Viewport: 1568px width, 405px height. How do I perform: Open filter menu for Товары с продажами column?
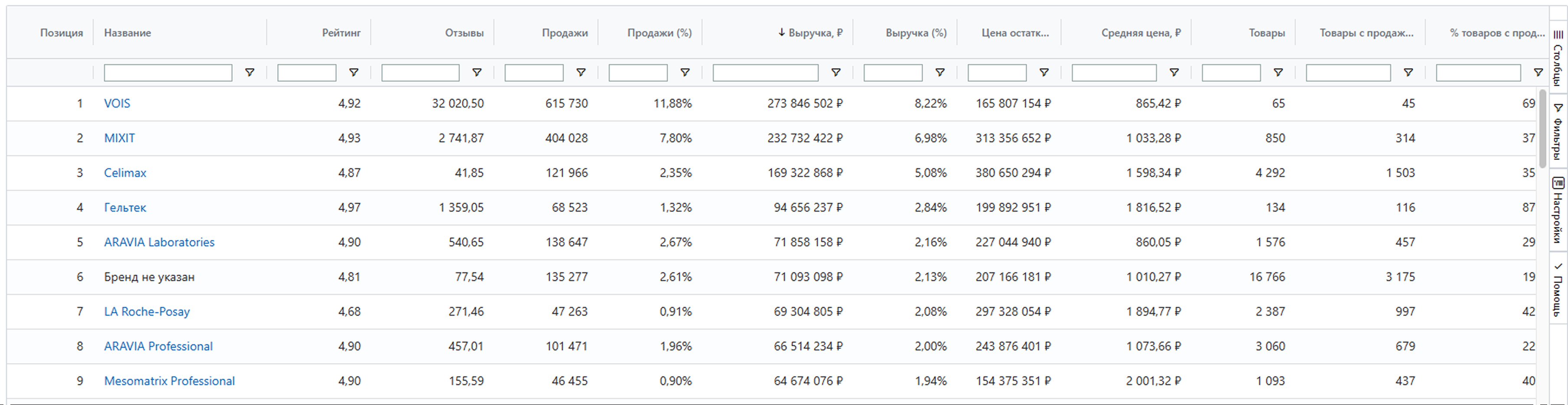[1408, 72]
